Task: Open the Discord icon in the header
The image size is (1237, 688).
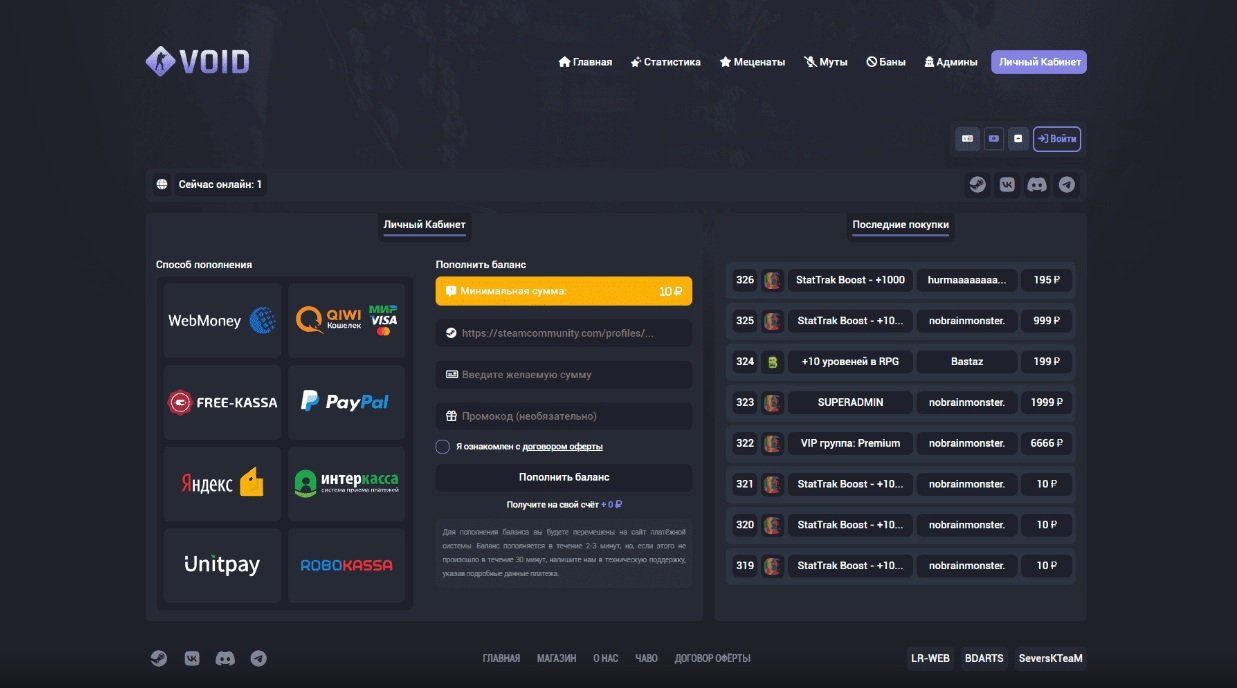Action: [1037, 185]
